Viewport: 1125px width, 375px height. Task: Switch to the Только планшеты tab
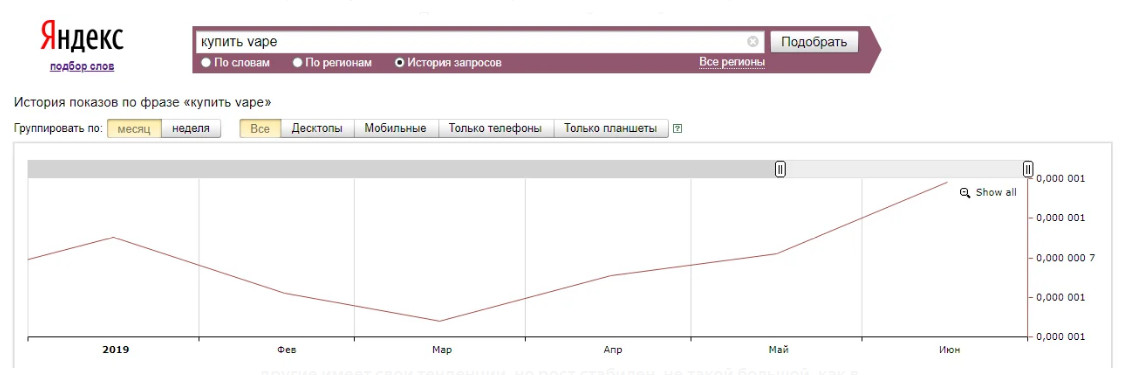611,129
